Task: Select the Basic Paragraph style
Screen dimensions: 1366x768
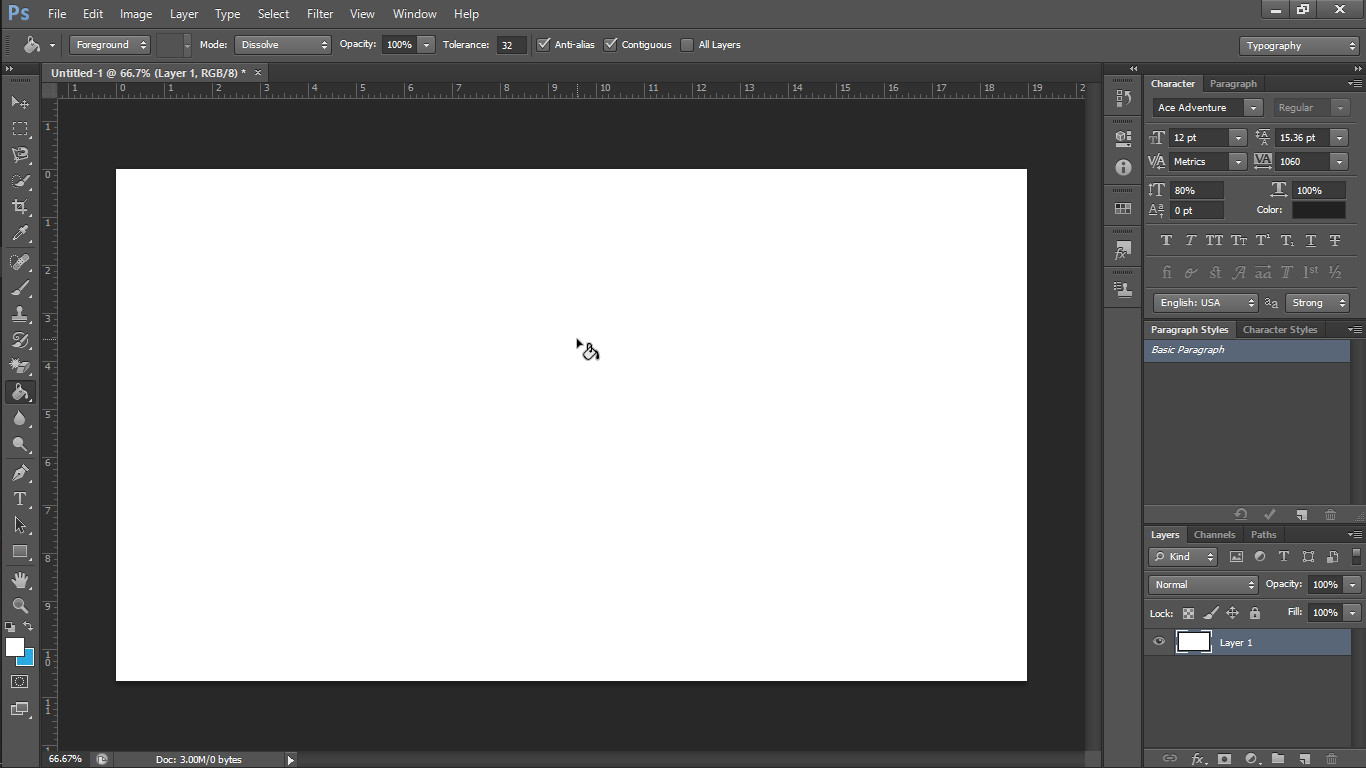Action: coord(1247,351)
